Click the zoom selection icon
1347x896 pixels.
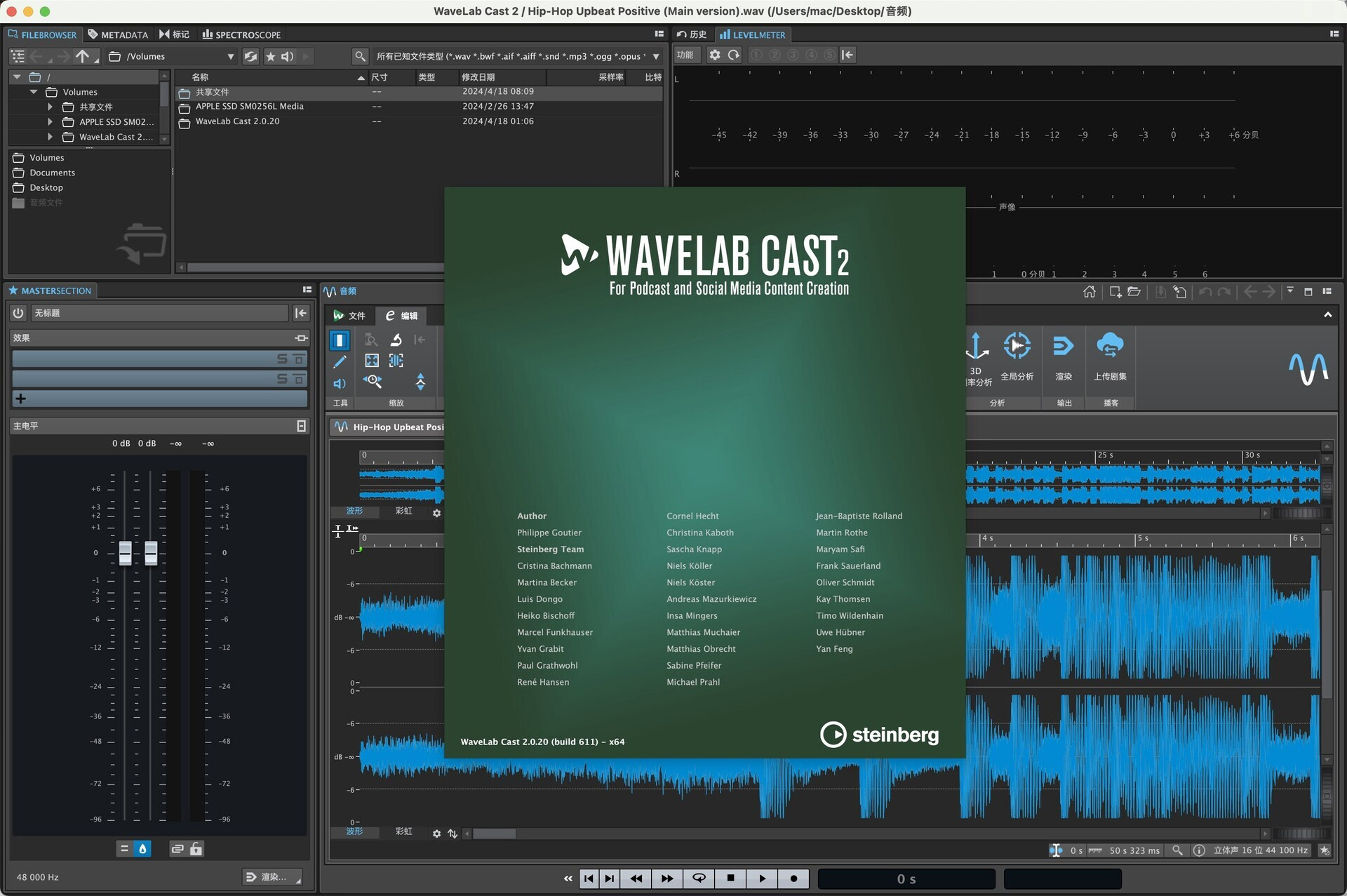pyautogui.click(x=396, y=361)
